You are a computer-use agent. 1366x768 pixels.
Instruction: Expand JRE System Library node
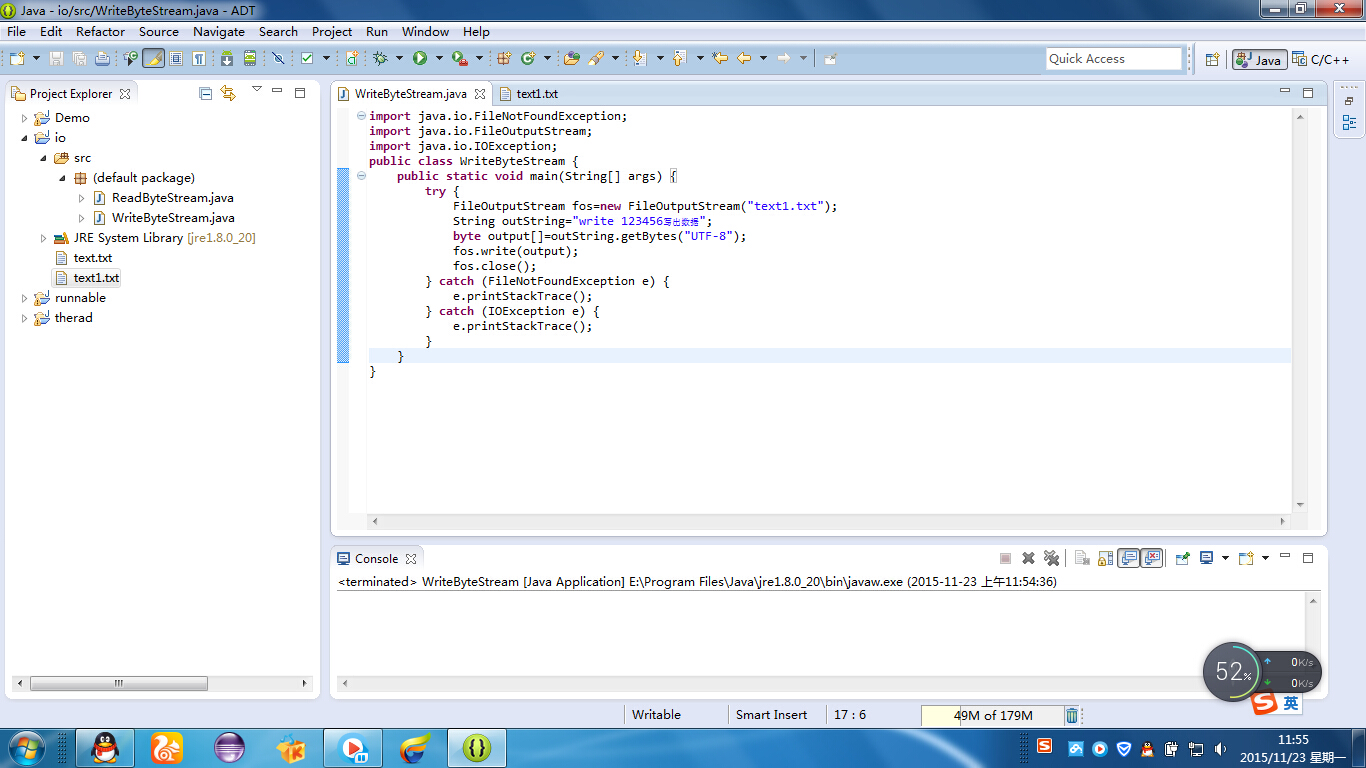(x=44, y=238)
